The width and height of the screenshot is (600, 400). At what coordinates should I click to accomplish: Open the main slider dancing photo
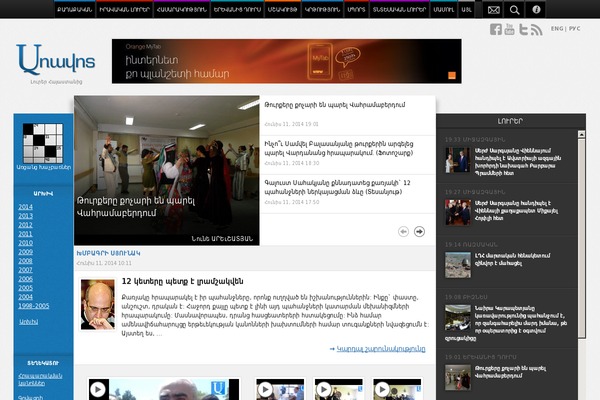point(167,170)
